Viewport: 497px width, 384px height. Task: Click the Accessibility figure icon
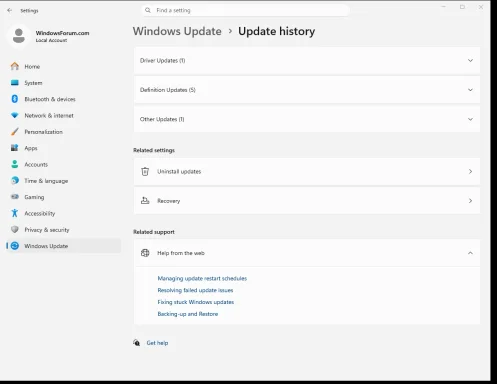[15, 213]
